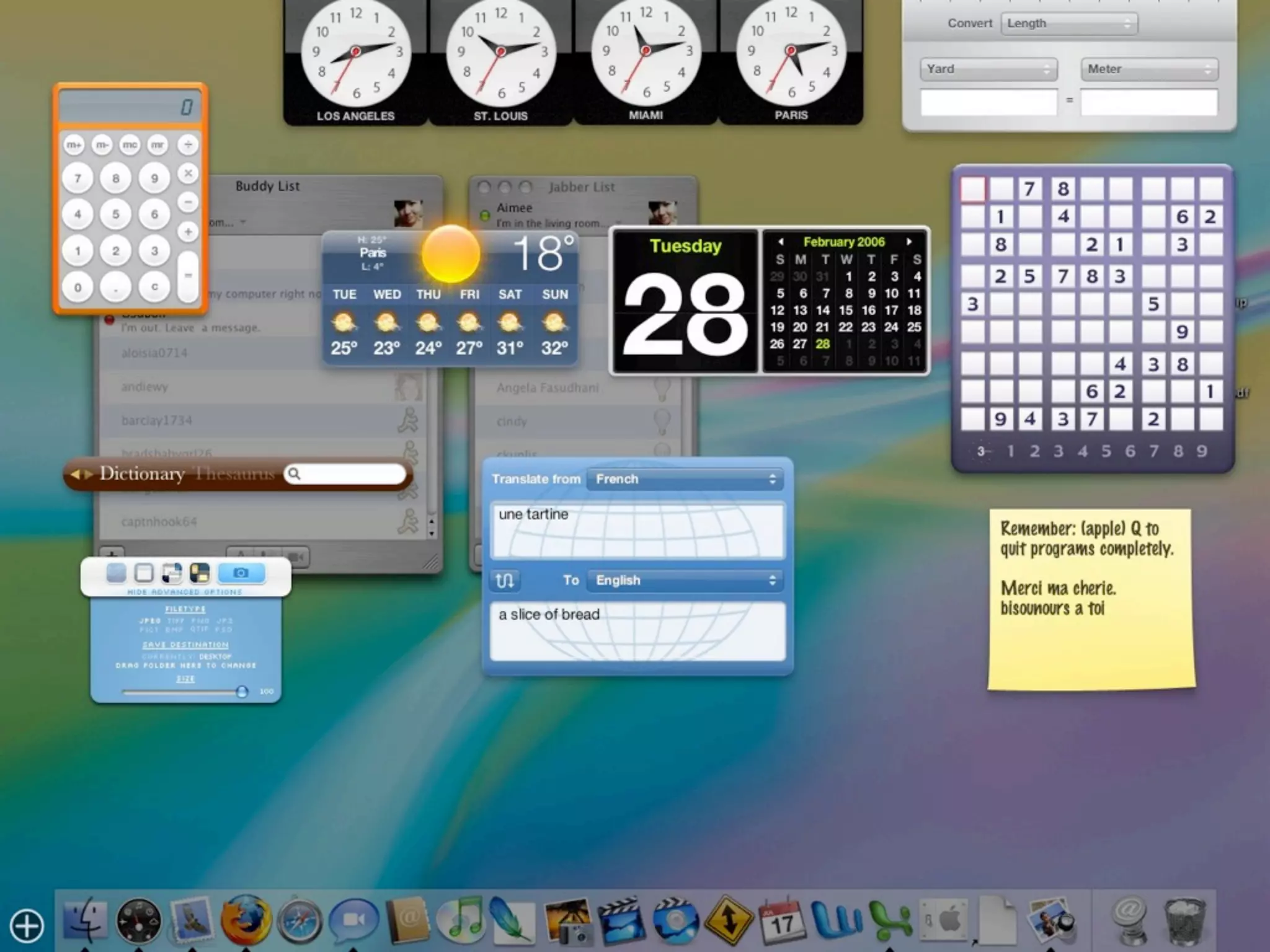
Task: Swap translation languages with the arrows icon
Action: [505, 580]
